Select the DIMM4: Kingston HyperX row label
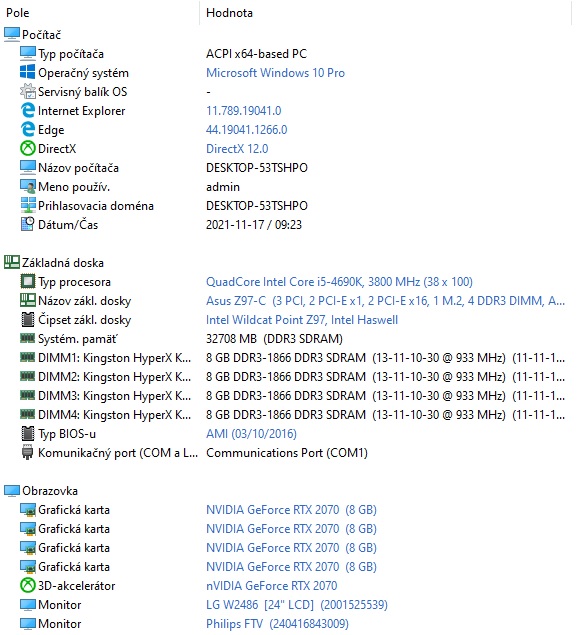This screenshot has height=635, width=587. point(114,415)
